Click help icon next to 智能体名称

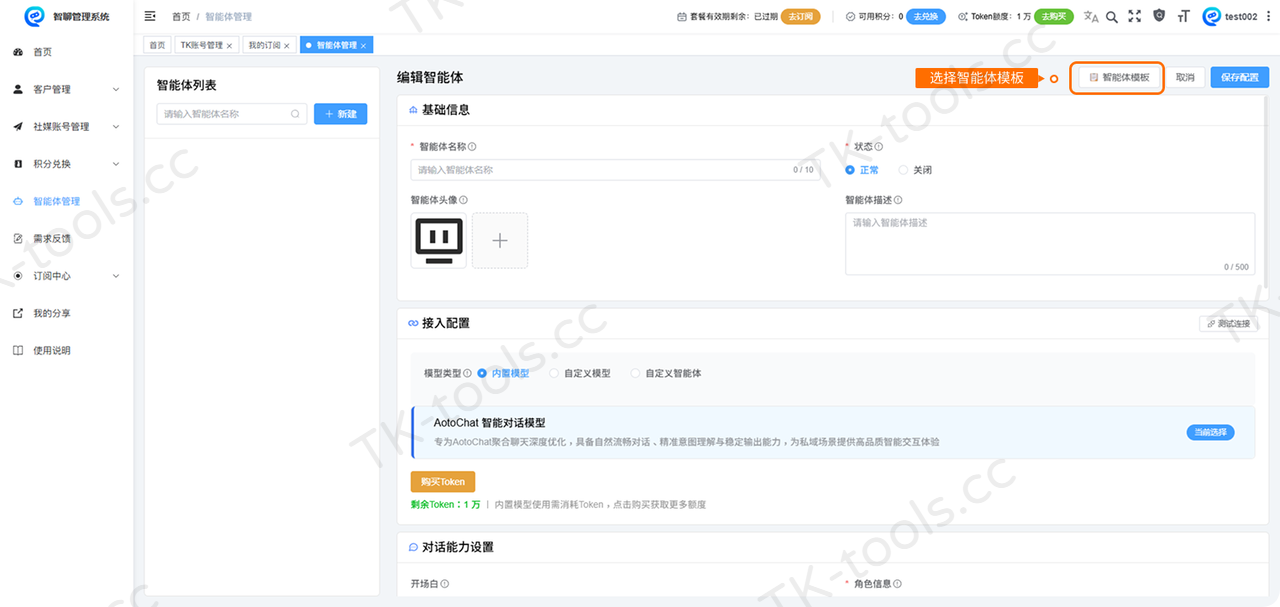point(472,146)
